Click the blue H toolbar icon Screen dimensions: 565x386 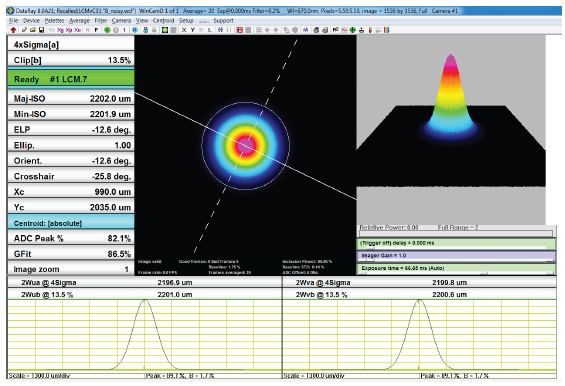pyautogui.click(x=220, y=30)
